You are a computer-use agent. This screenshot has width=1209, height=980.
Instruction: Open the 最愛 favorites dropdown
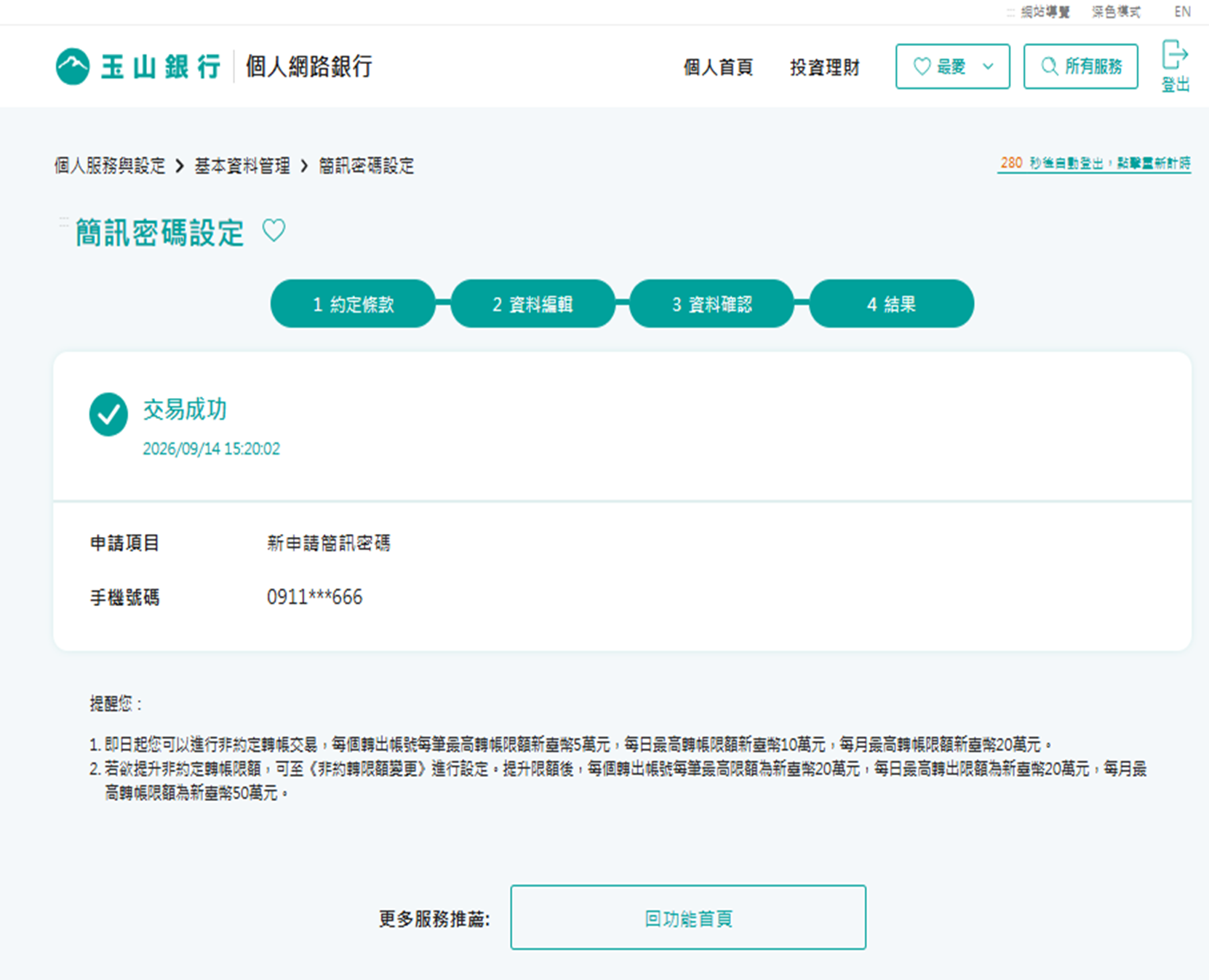(952, 66)
